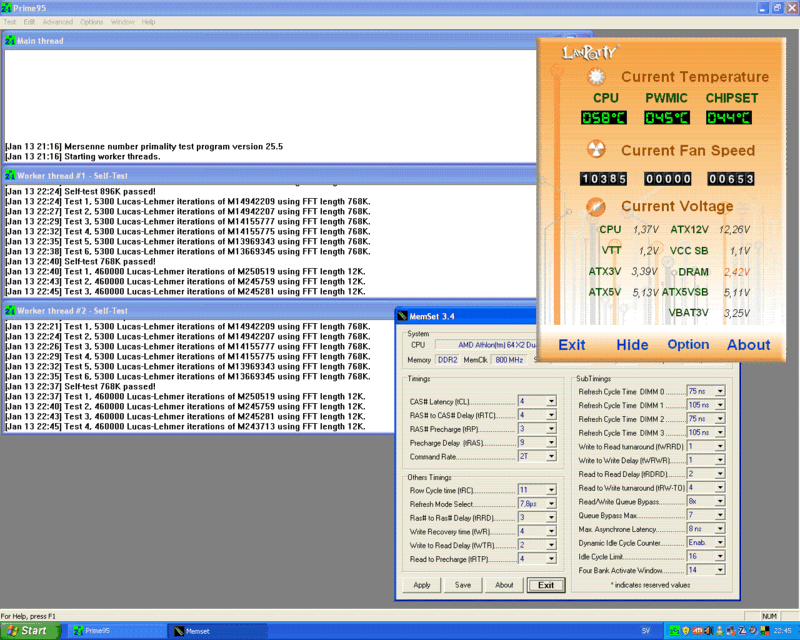This screenshot has height=640, width=800.
Task: Open the Precharge Delay (tRAS) dropdown
Action: [551, 442]
